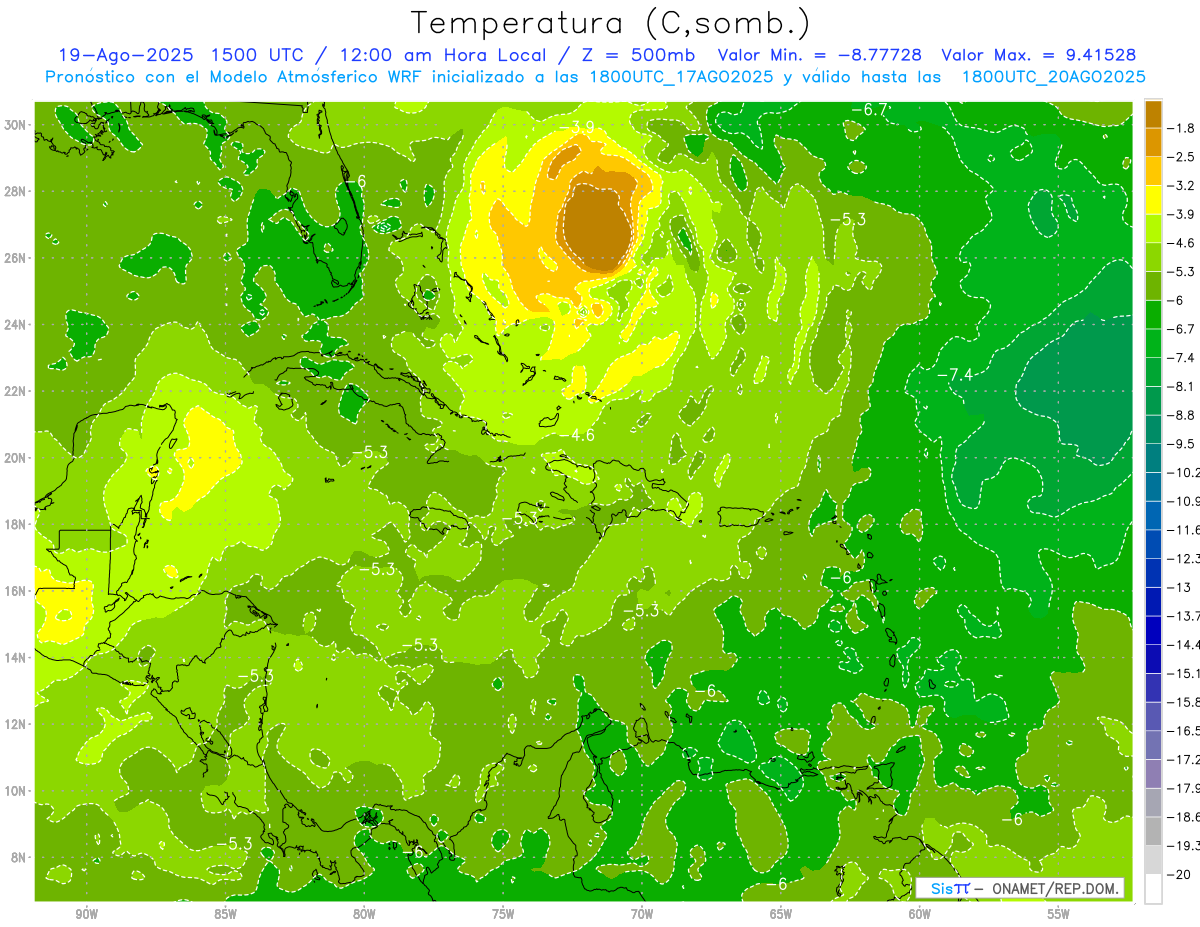Click the '10N' latitude axis label
The image size is (1200, 927).
14,790
